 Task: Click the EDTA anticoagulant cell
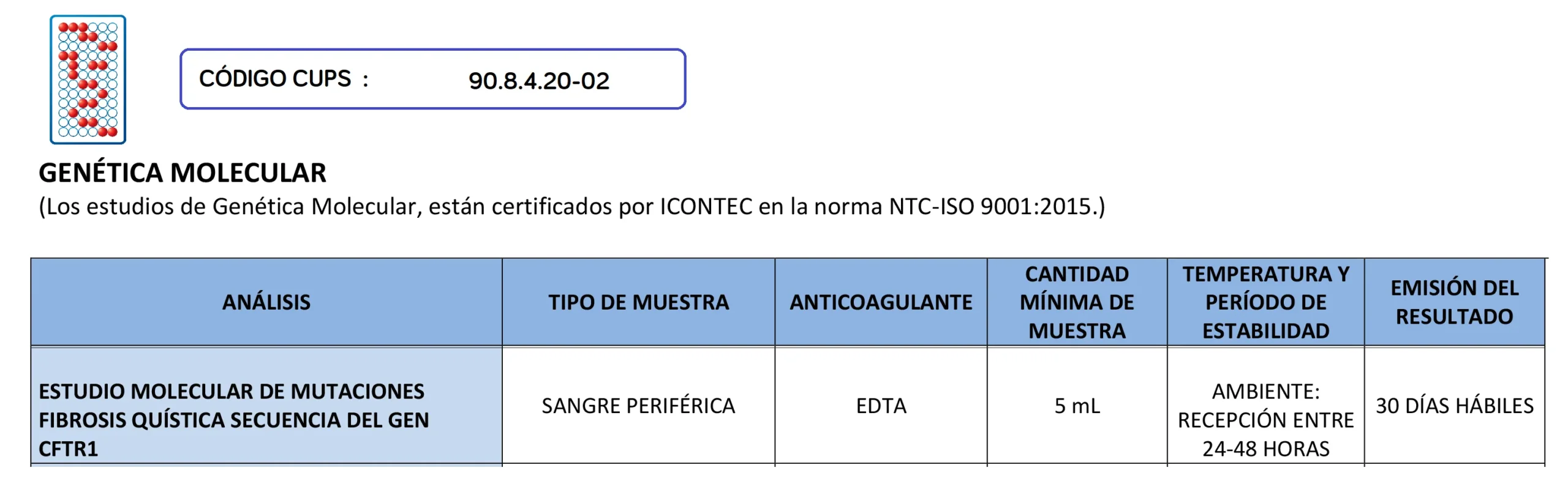click(x=880, y=406)
